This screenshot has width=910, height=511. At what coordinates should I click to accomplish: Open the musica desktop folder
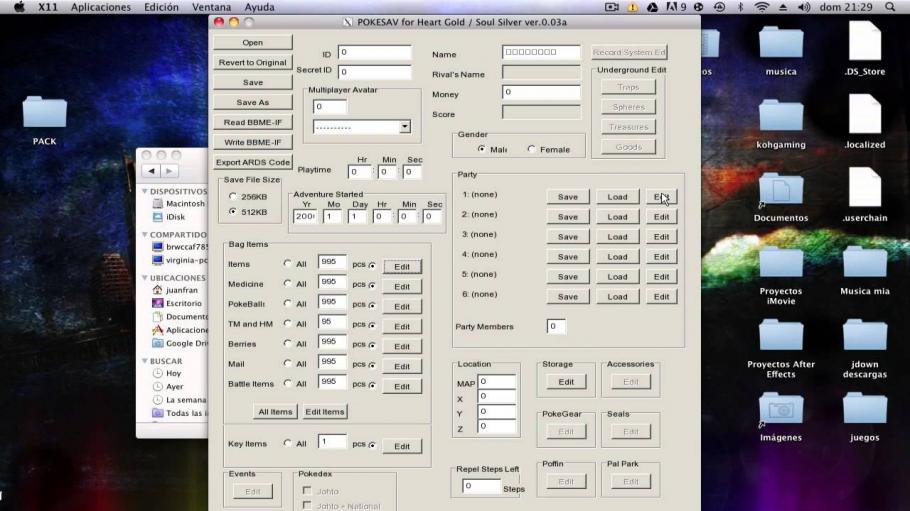coord(781,43)
